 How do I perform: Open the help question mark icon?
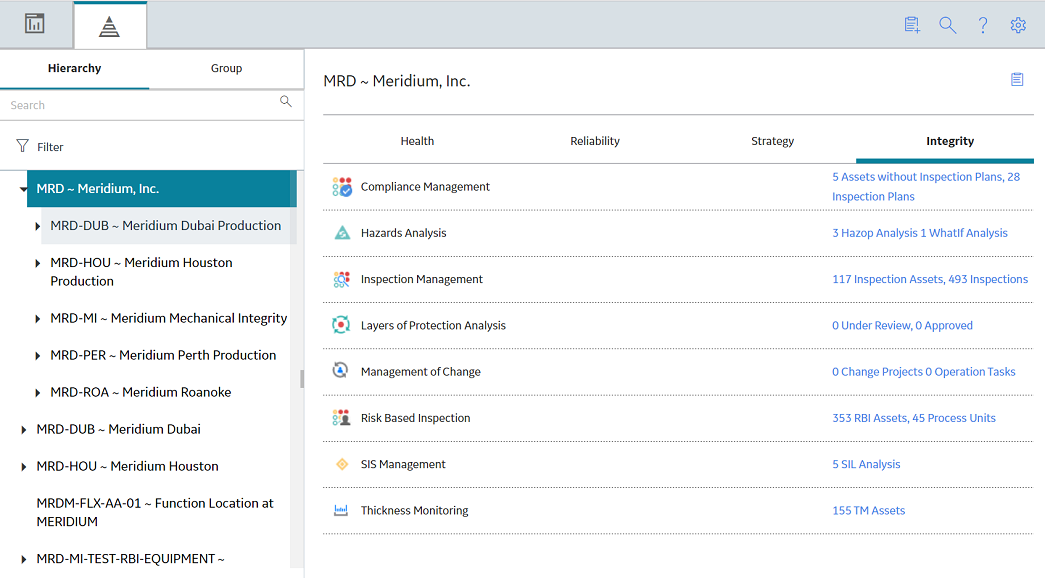(x=983, y=25)
